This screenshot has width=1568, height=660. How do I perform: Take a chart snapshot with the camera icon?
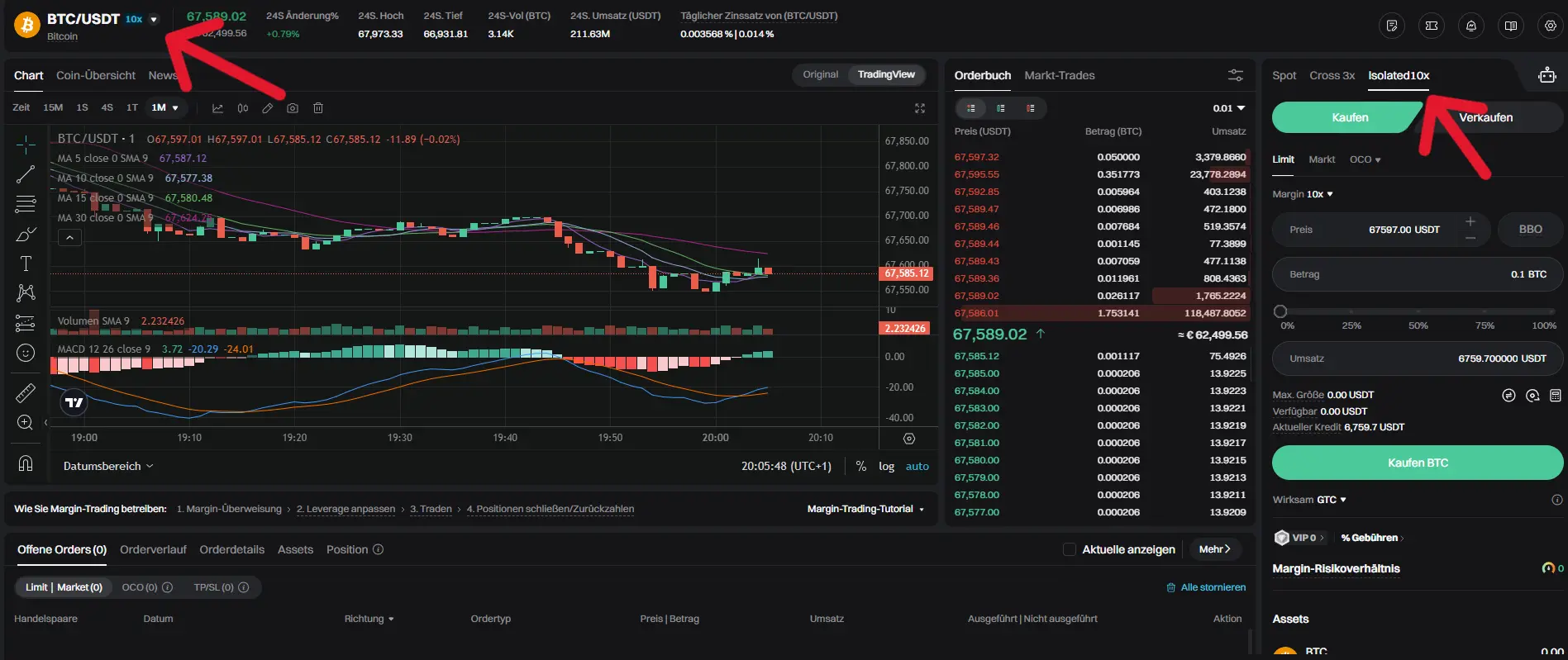pyautogui.click(x=293, y=108)
